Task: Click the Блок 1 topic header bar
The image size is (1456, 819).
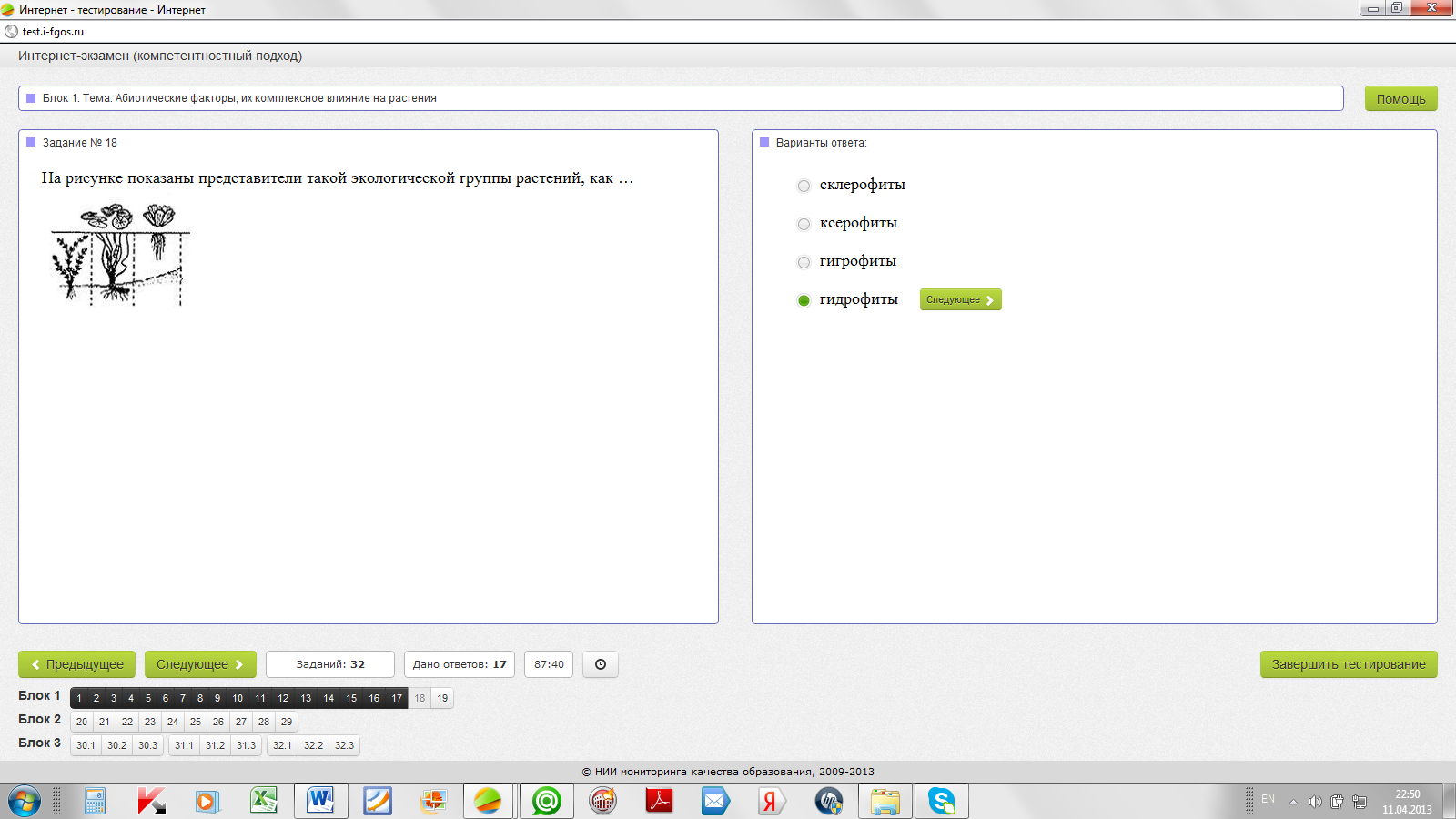Action: pos(681,98)
